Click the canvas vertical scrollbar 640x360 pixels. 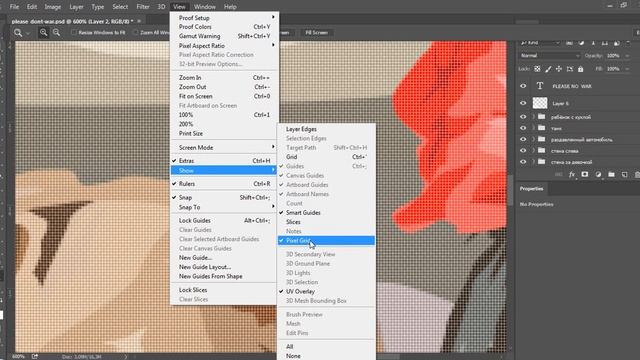coord(510,190)
